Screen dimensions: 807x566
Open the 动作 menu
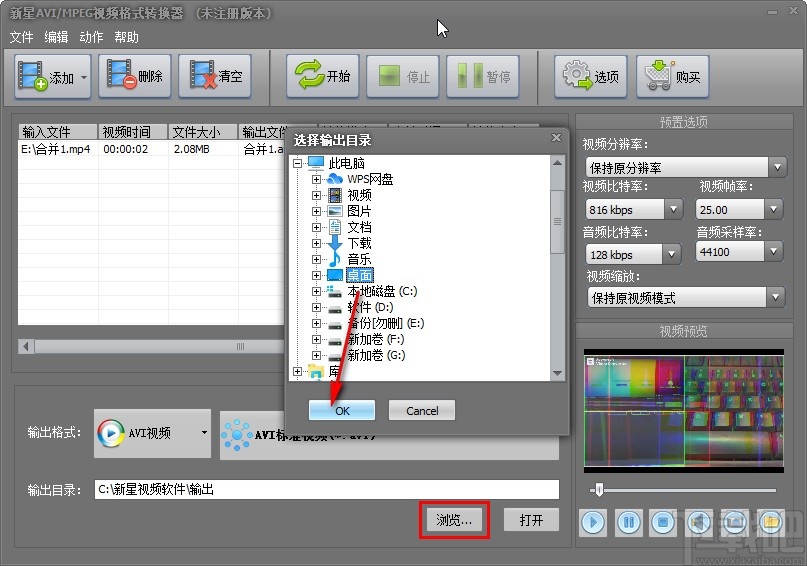[91, 37]
